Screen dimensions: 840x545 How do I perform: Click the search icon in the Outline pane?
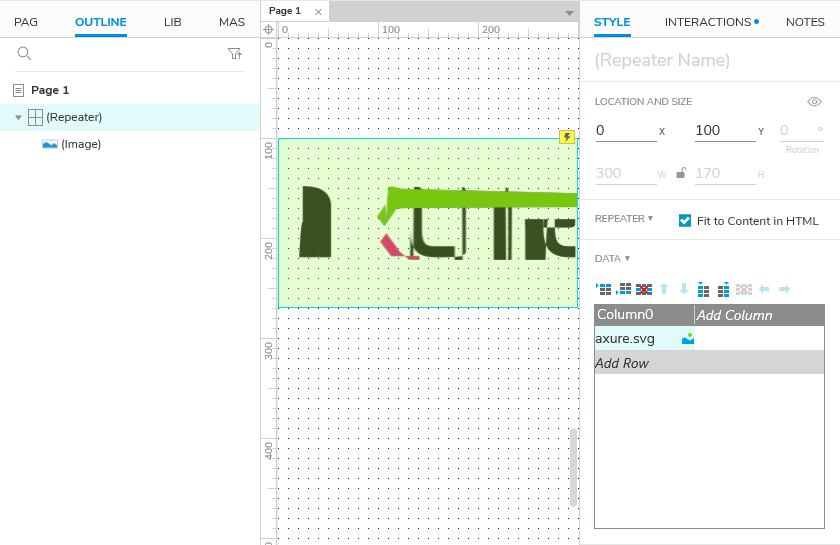click(24, 53)
